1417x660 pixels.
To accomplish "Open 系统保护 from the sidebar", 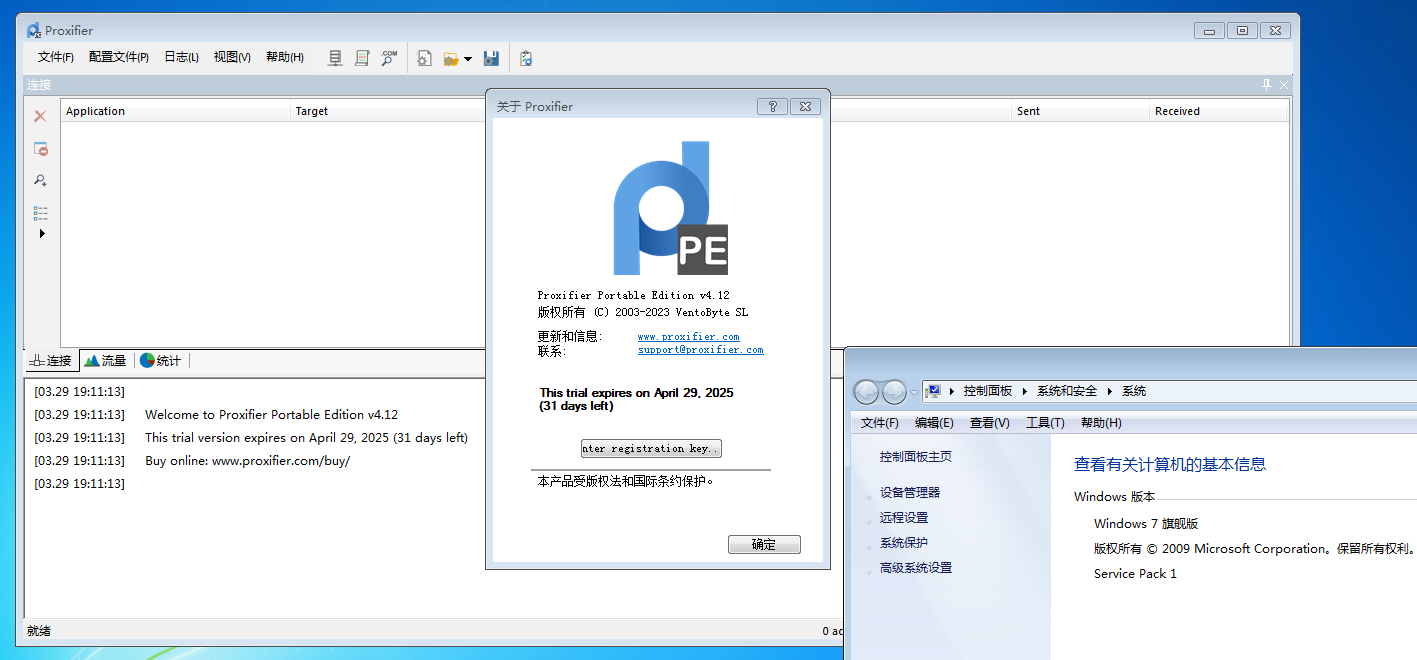I will click(904, 542).
